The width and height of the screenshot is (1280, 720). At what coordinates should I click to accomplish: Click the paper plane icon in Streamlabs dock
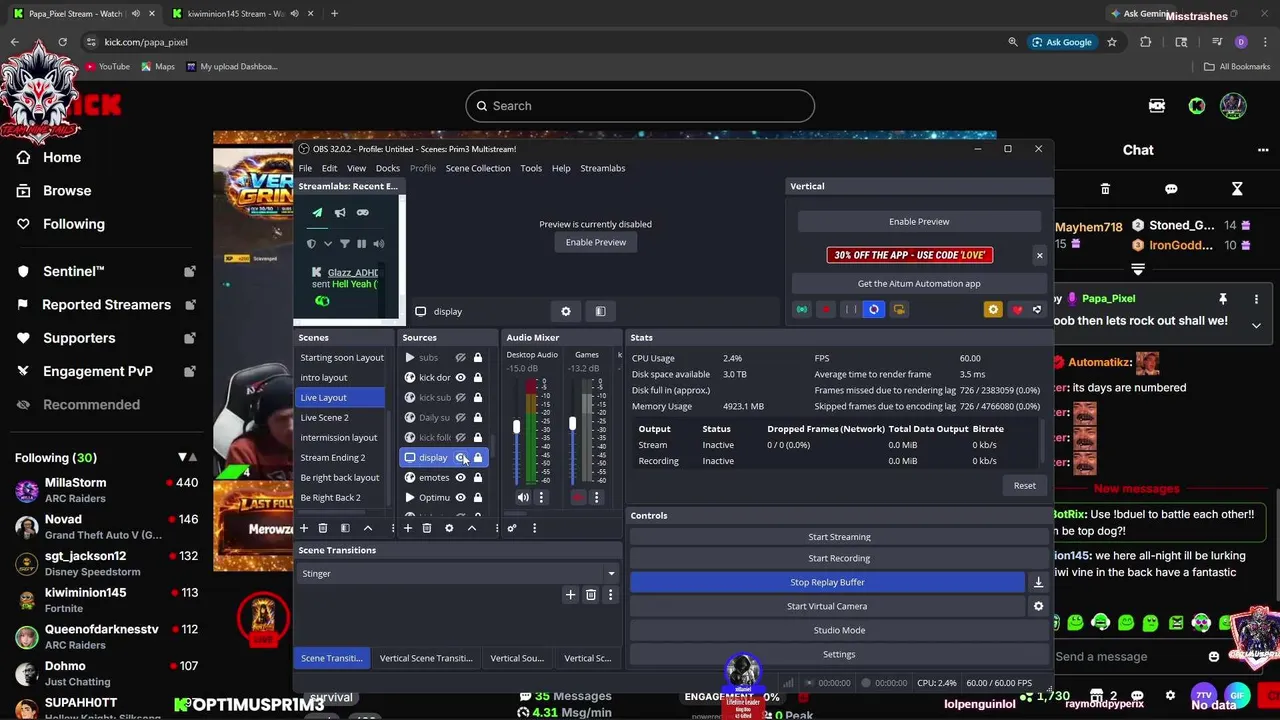(x=317, y=212)
